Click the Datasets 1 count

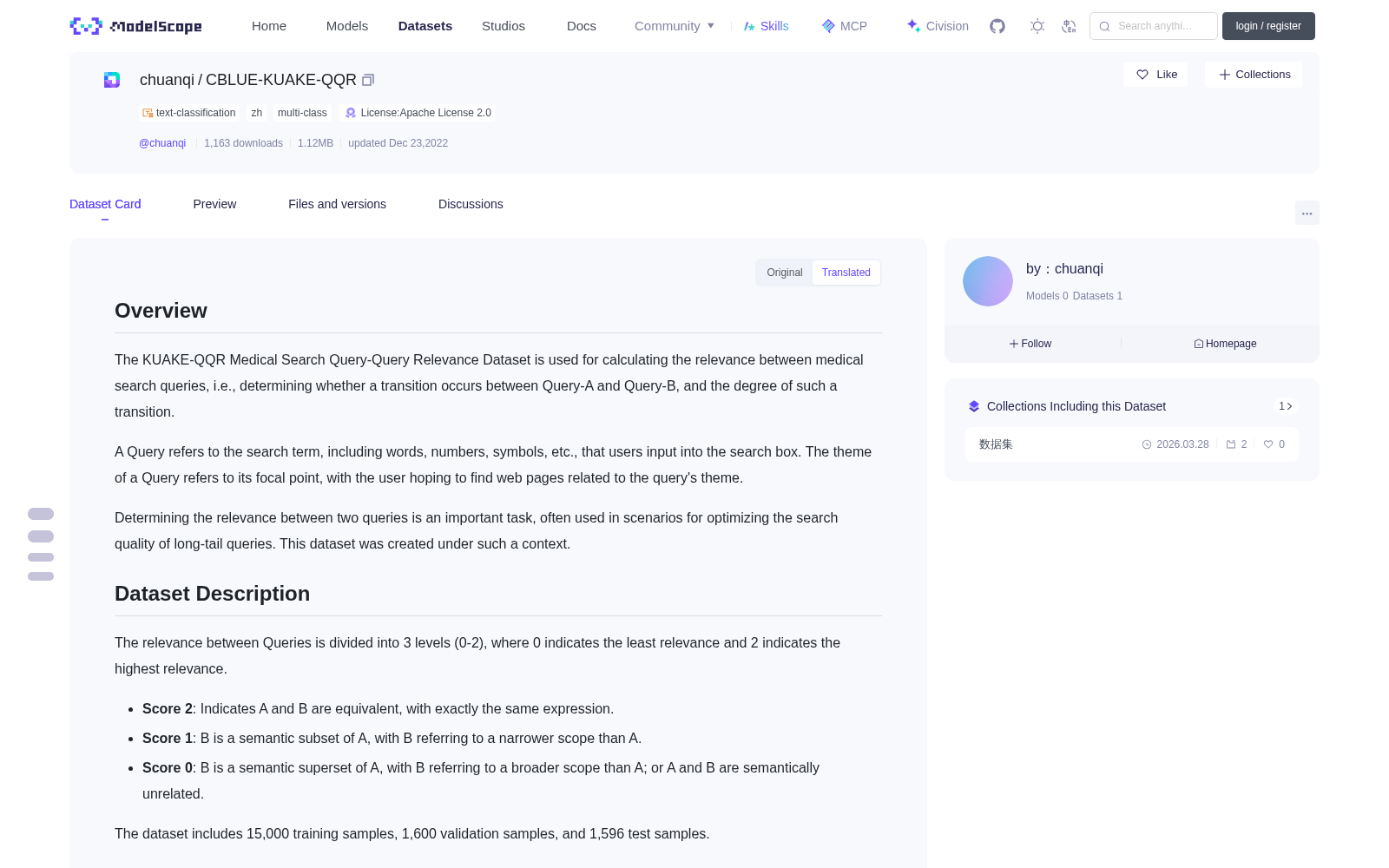[1097, 296]
